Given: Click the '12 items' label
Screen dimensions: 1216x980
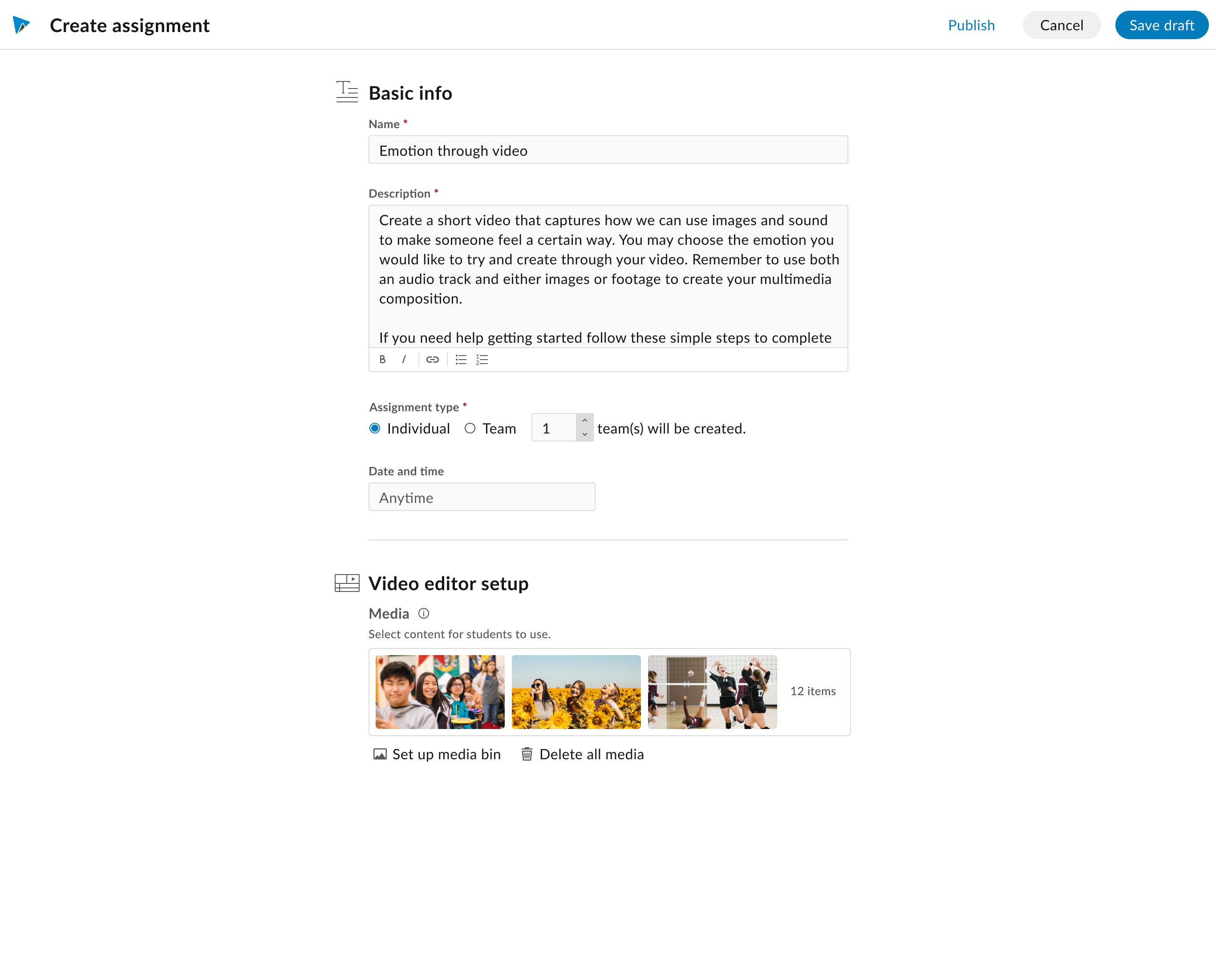Looking at the screenshot, I should click(813, 691).
